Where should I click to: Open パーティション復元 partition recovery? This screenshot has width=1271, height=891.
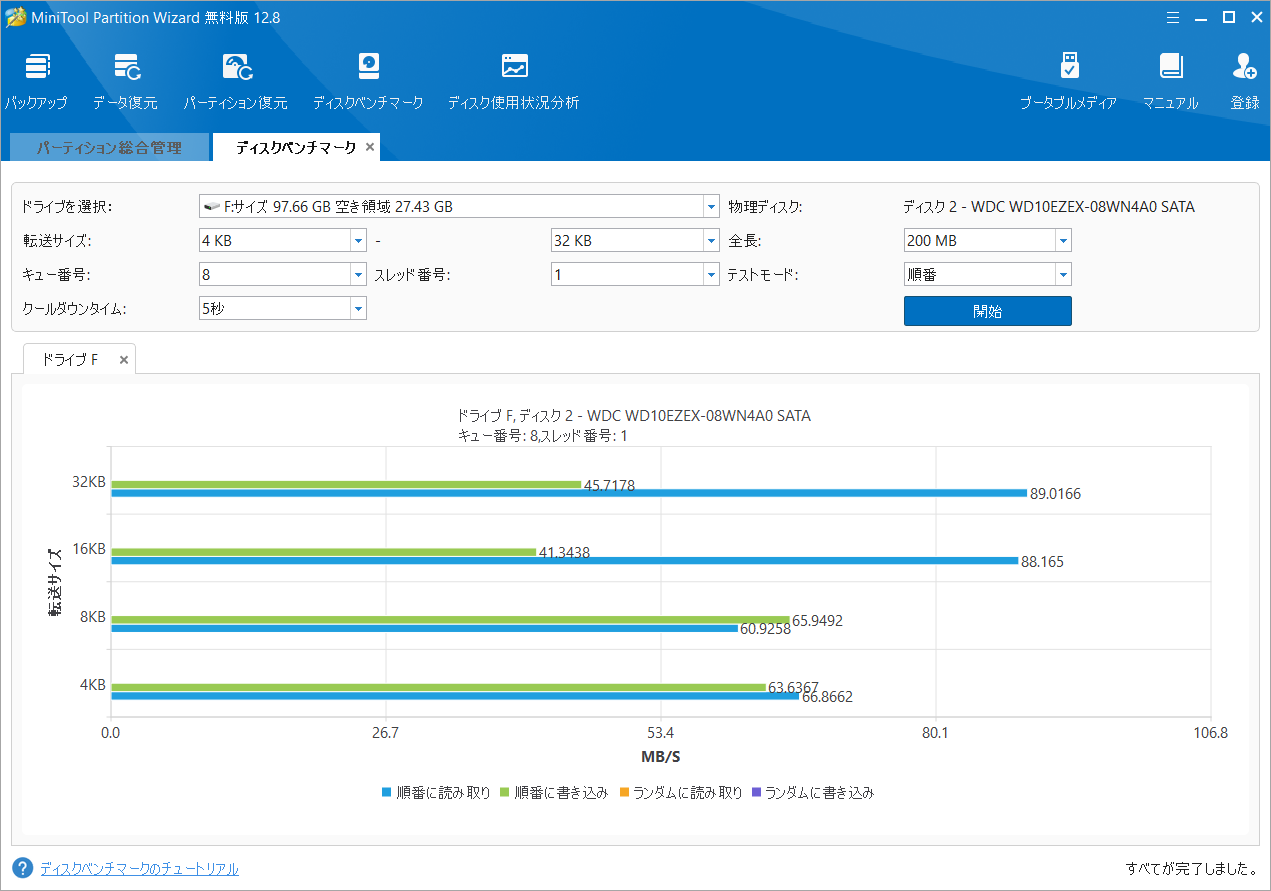click(x=236, y=68)
